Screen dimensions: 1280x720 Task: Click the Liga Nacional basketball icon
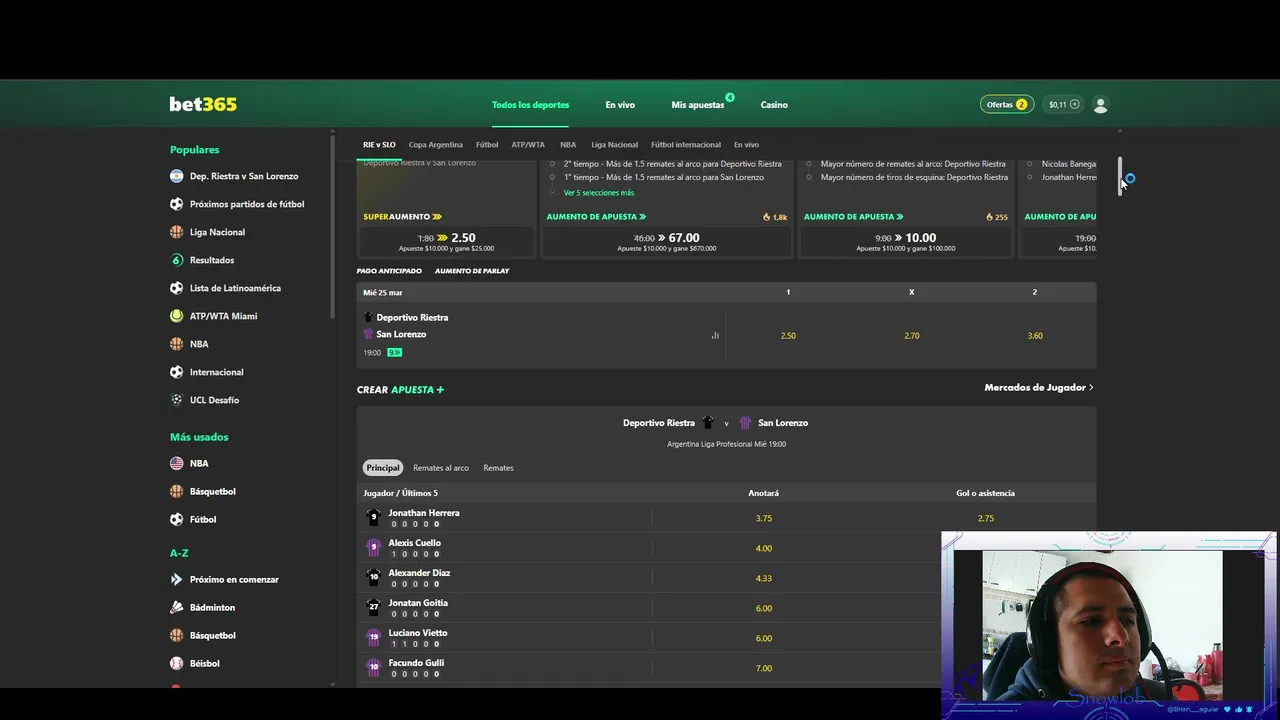click(x=176, y=232)
